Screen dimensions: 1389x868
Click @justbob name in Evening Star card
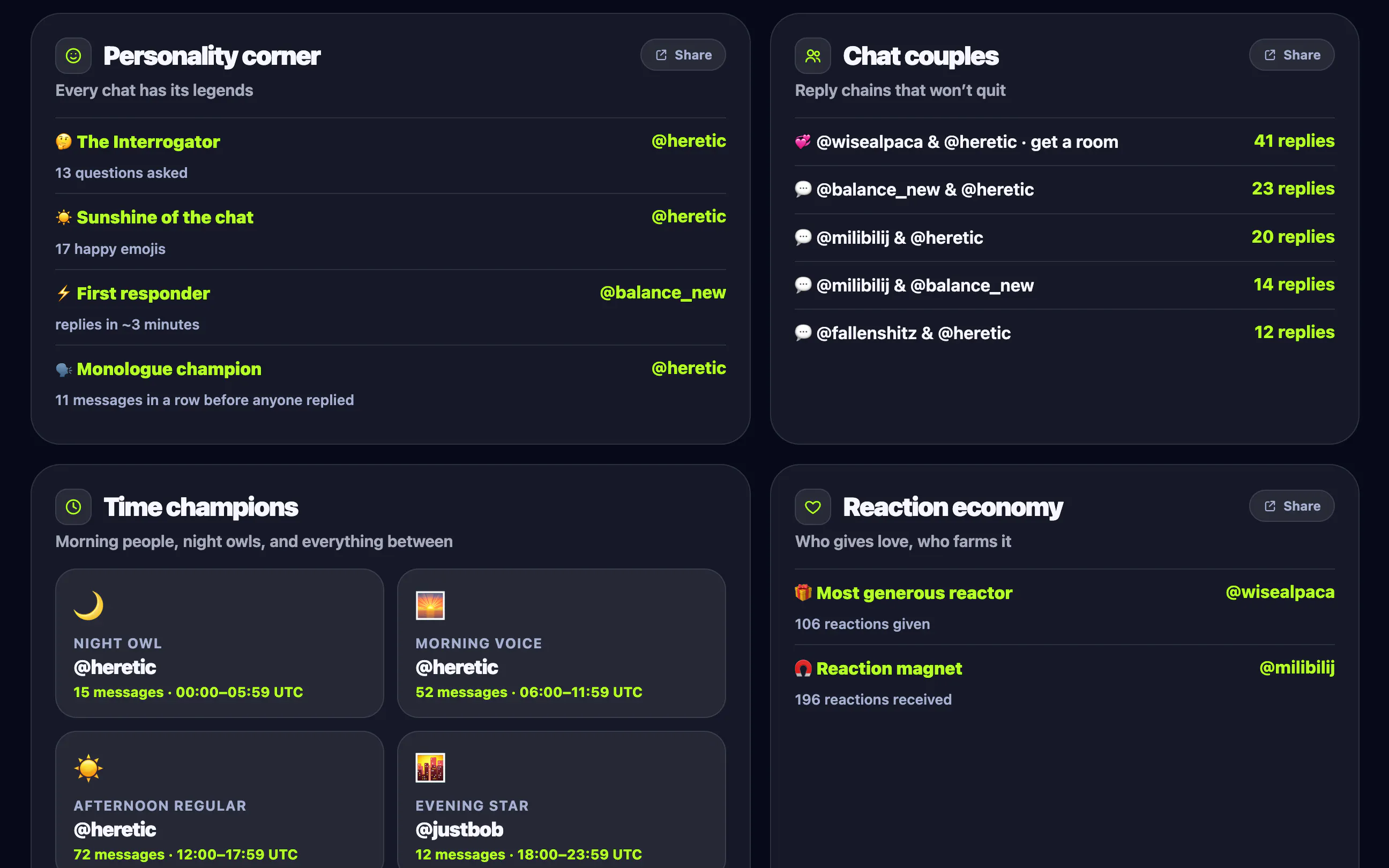click(459, 829)
